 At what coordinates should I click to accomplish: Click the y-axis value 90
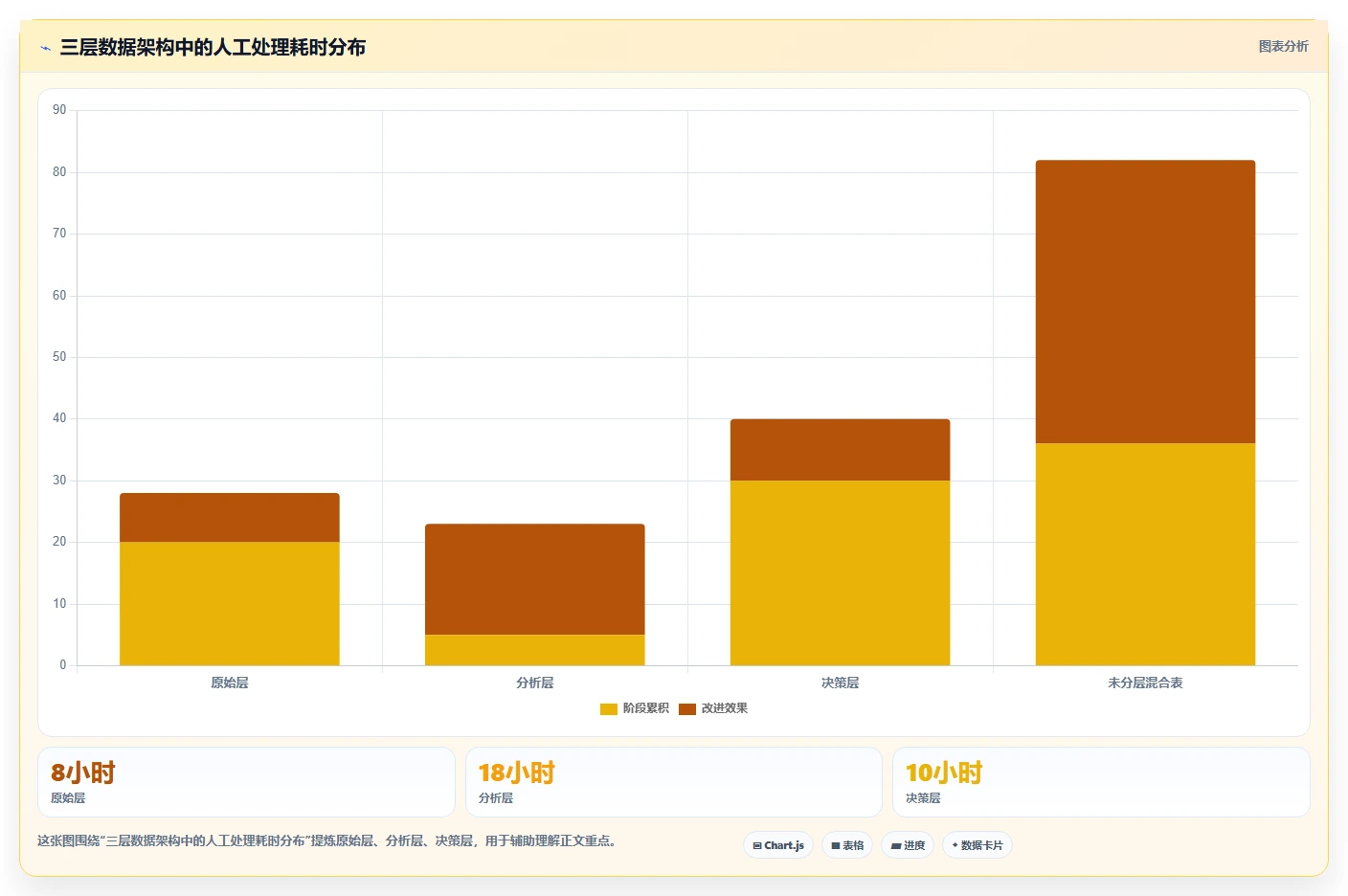[x=59, y=110]
